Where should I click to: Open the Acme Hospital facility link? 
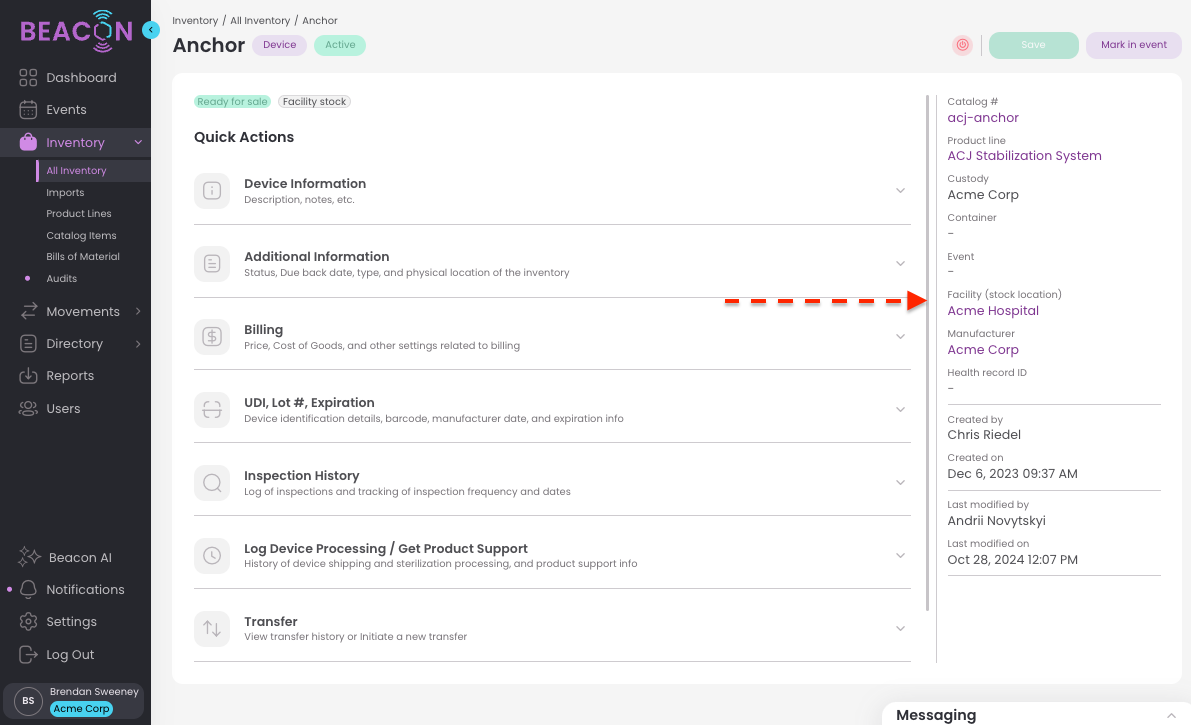pyautogui.click(x=993, y=311)
